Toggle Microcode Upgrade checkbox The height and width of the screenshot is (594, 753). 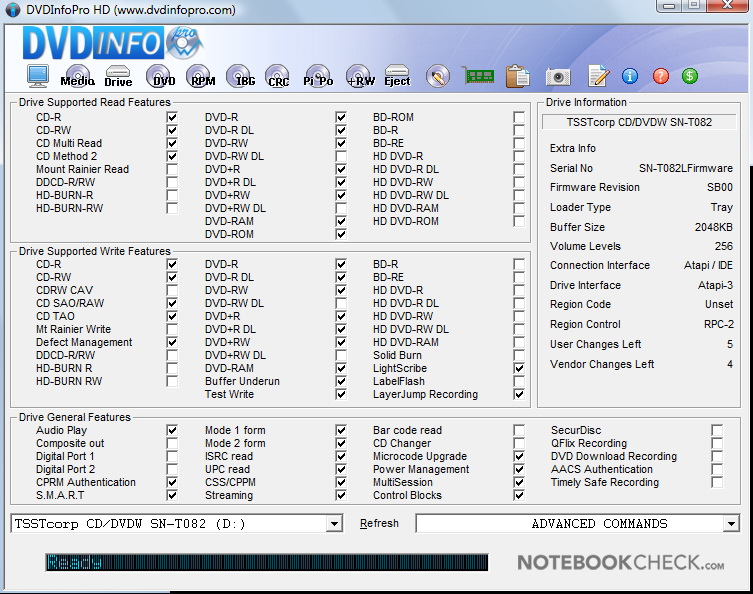point(519,456)
